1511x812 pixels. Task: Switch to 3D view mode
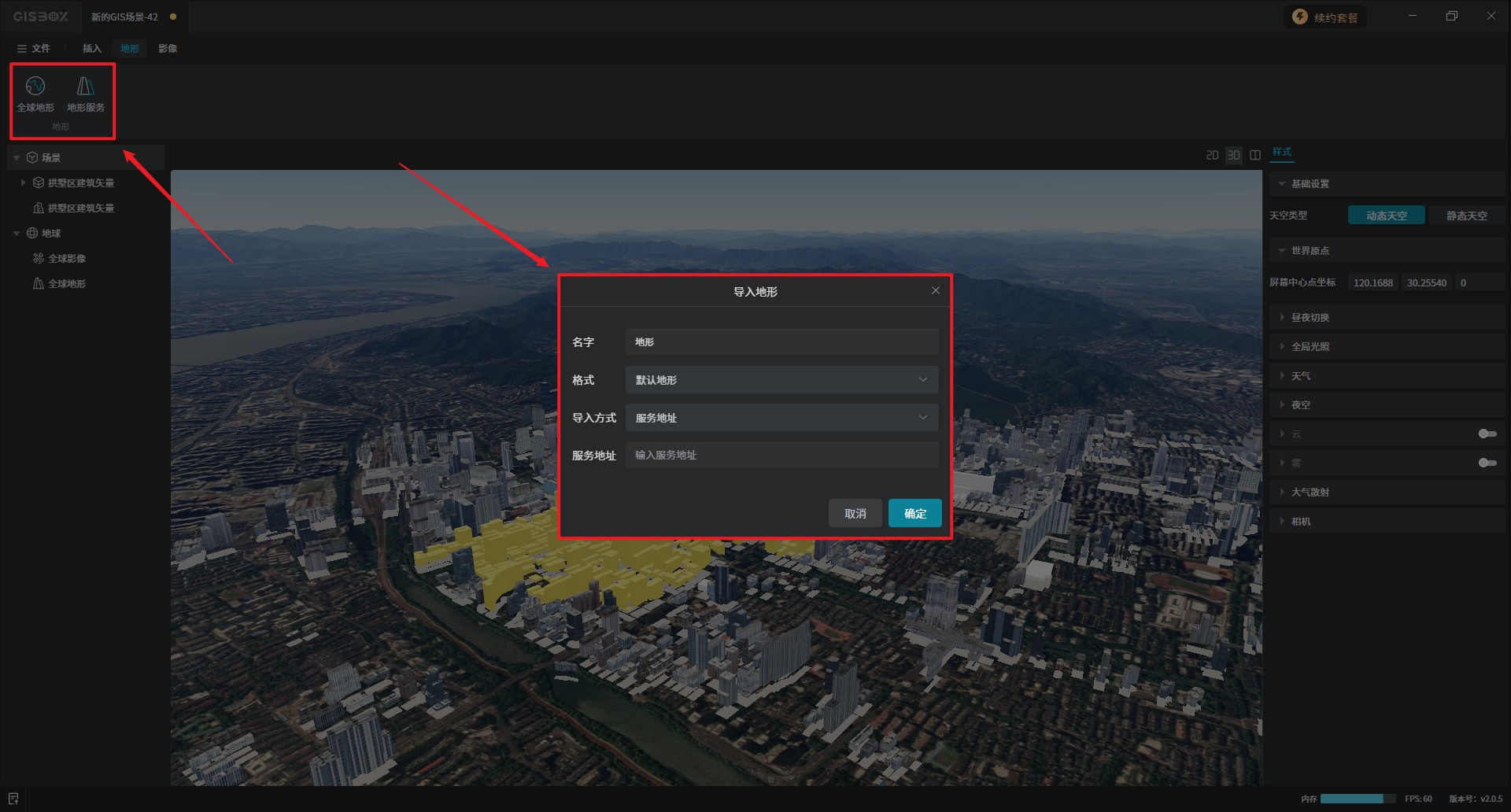tap(1233, 156)
